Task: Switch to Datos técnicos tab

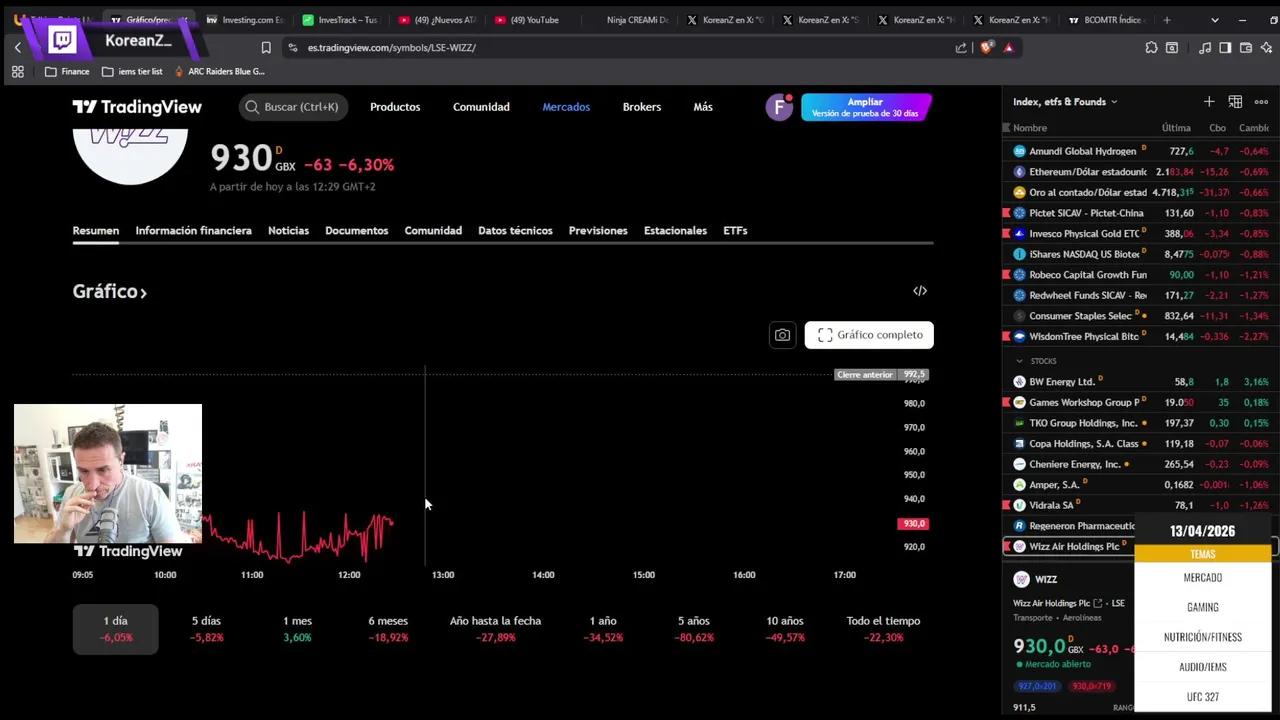Action: pos(515,231)
